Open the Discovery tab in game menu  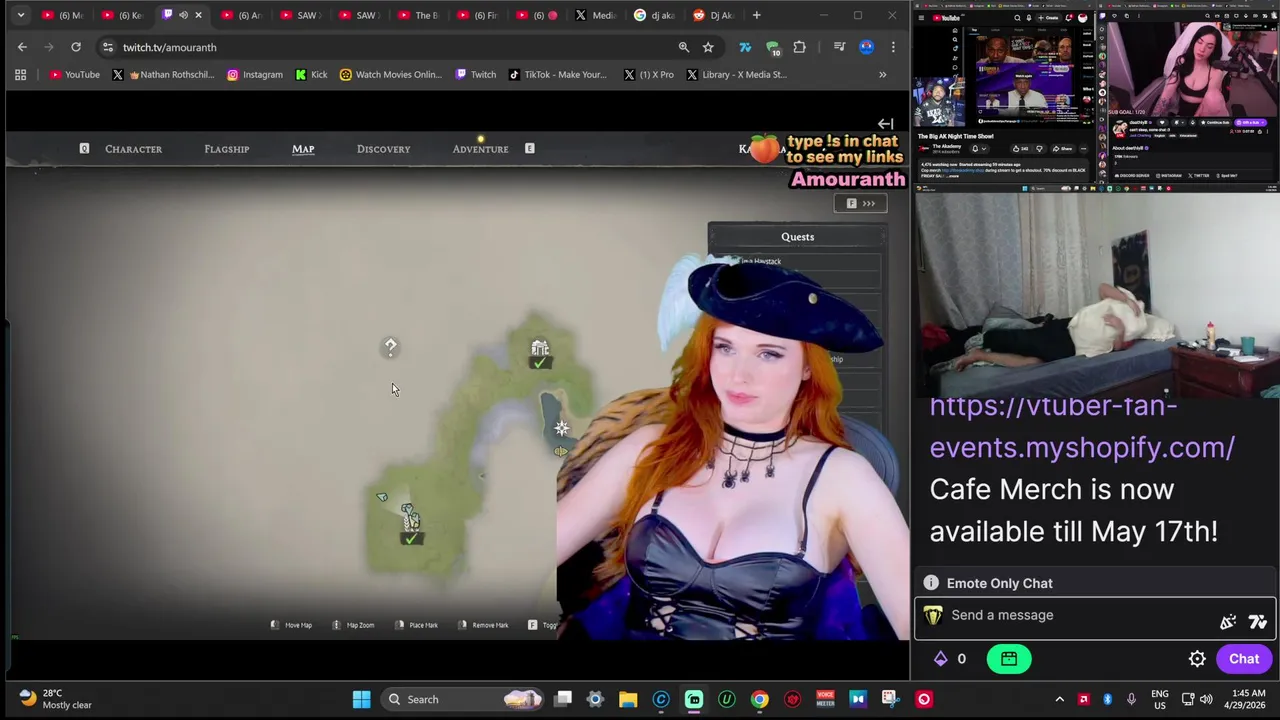383,149
